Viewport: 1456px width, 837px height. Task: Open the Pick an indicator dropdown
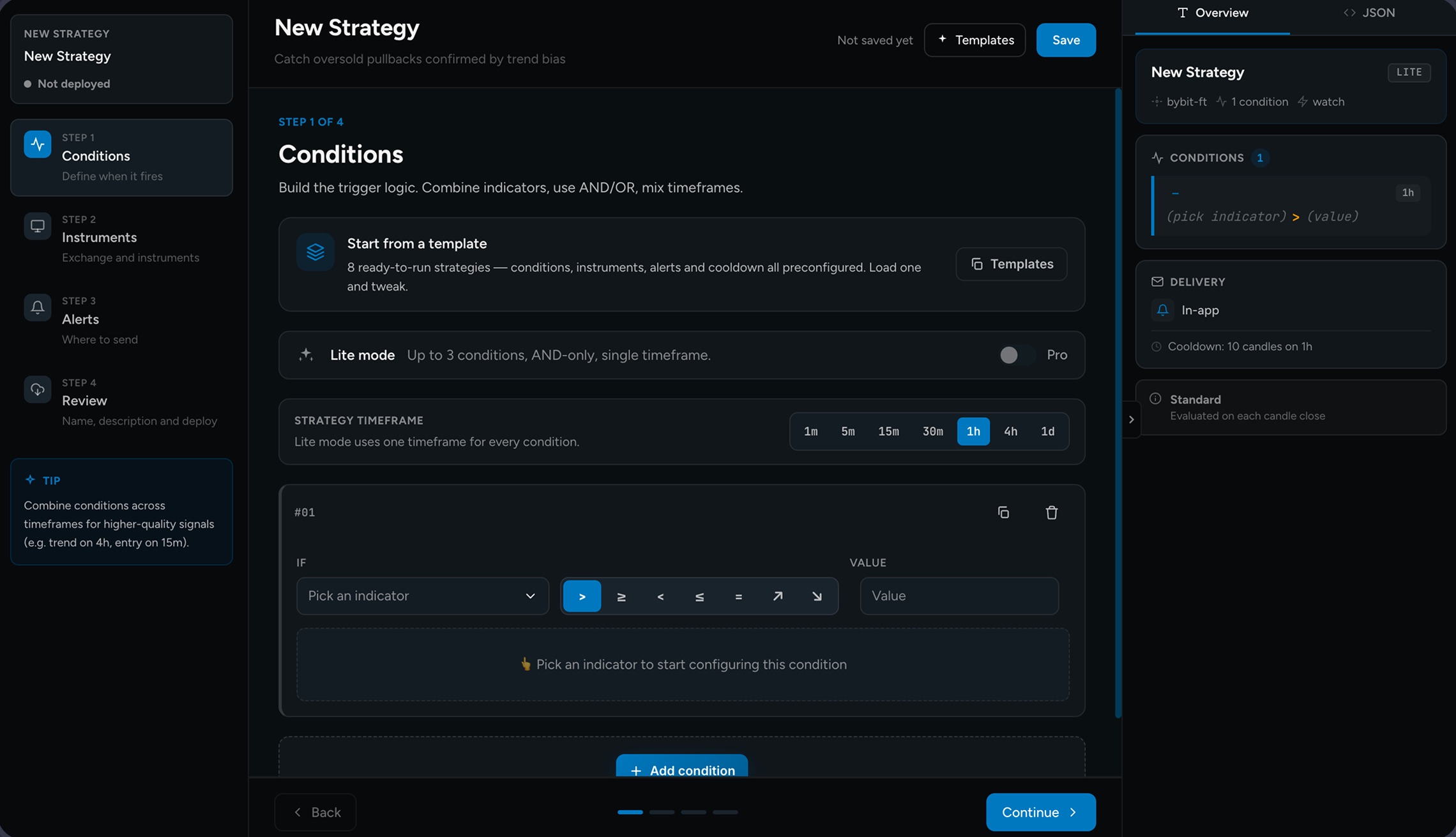(423, 596)
